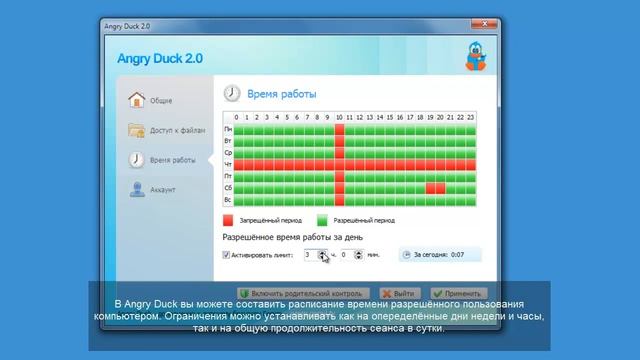Click the Вс row label
640x360 pixels.
pyautogui.click(x=228, y=200)
